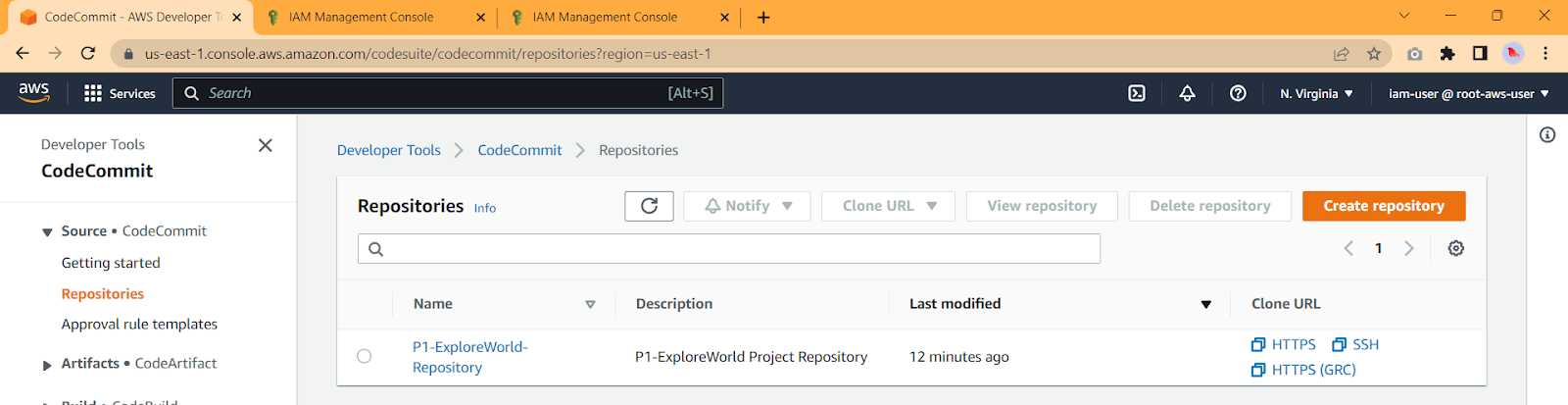Open the help question mark icon
Viewport: 1568px width, 405px height.
pyautogui.click(x=1238, y=93)
